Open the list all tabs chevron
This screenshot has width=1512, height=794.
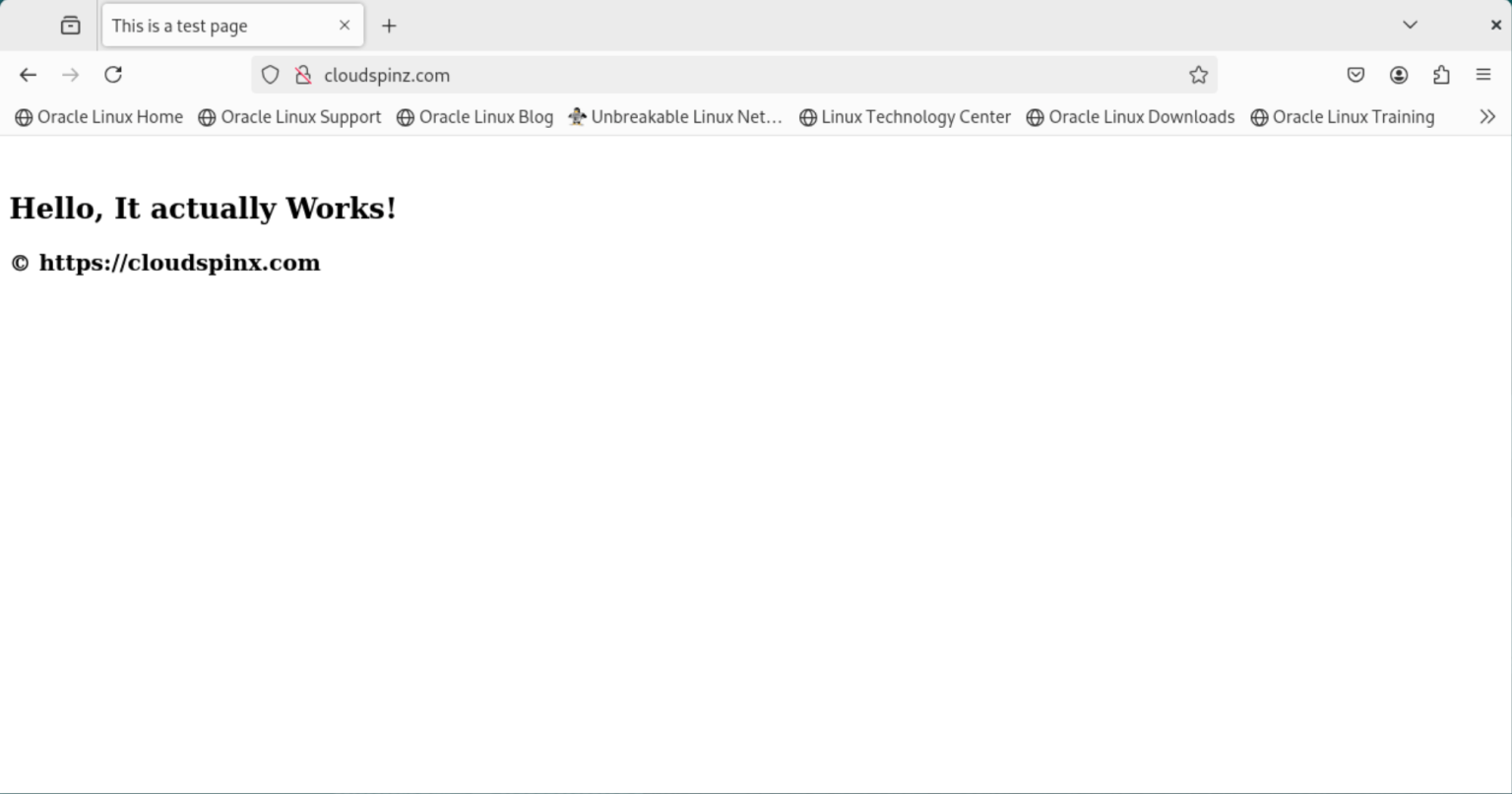coord(1410,25)
